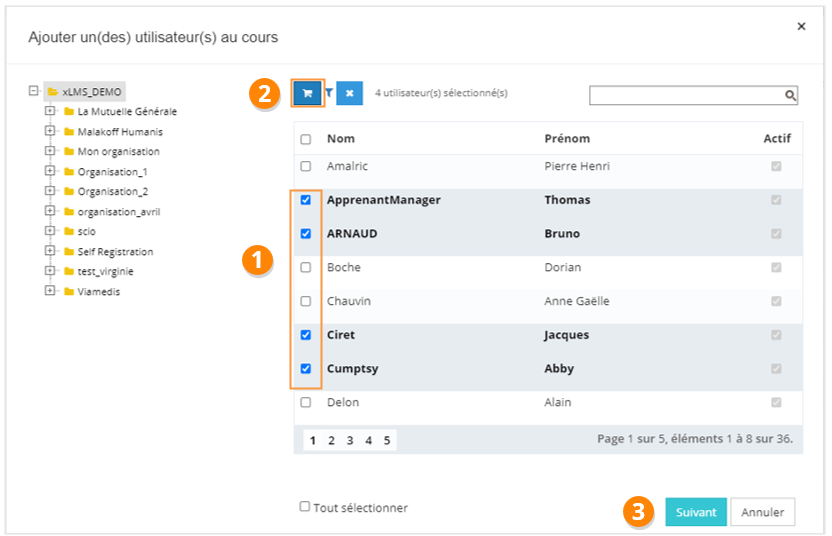Expand the La Mutuelle Générale node

pos(49,111)
